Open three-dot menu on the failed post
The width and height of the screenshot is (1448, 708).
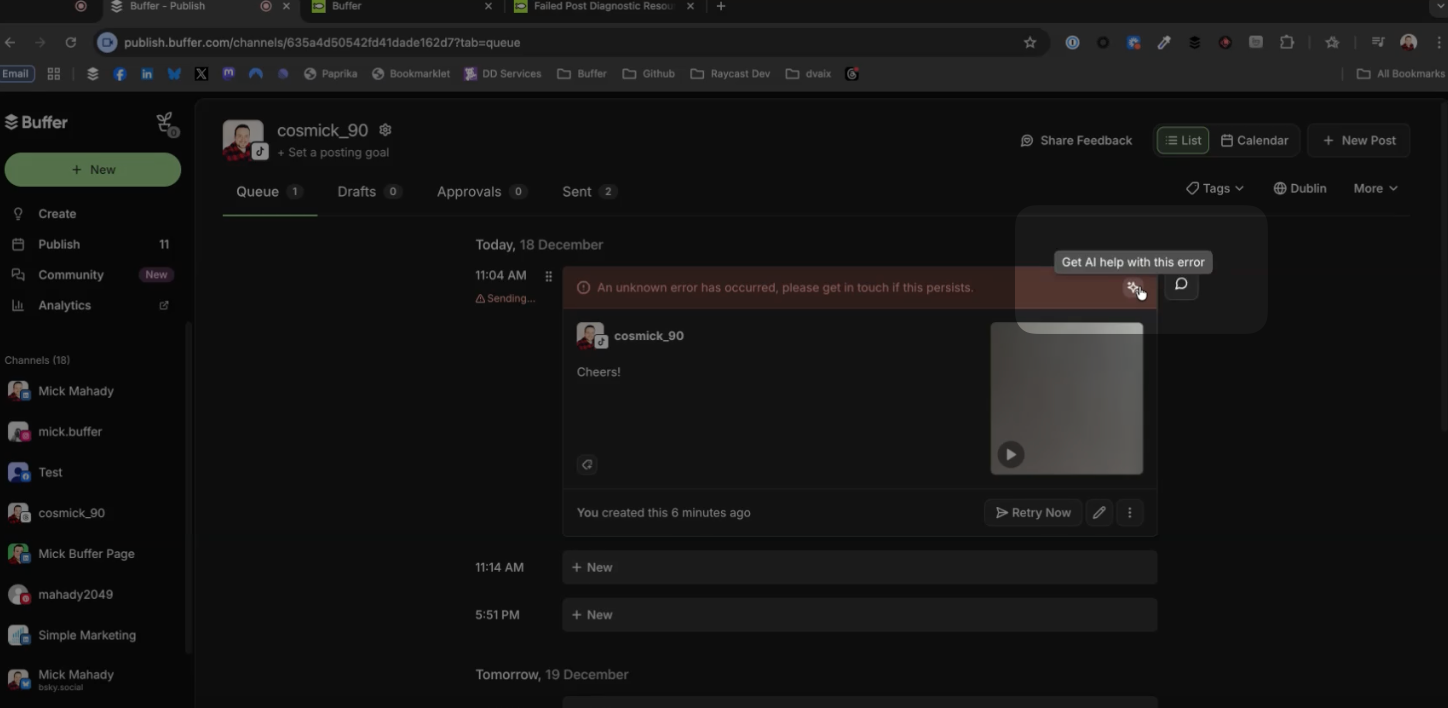pyautogui.click(x=1130, y=513)
